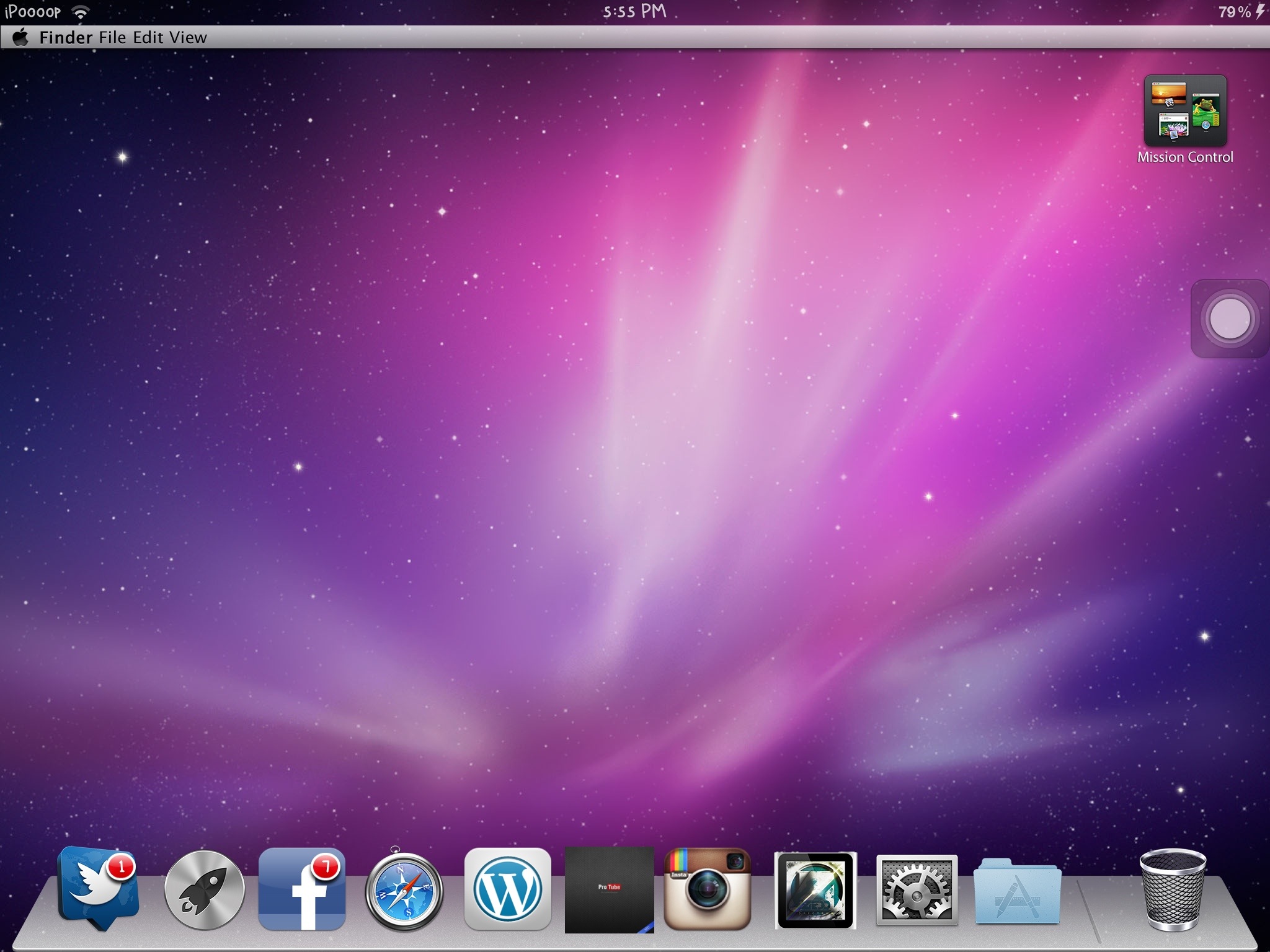
Task: Click the Trash can icon
Action: point(1173,889)
